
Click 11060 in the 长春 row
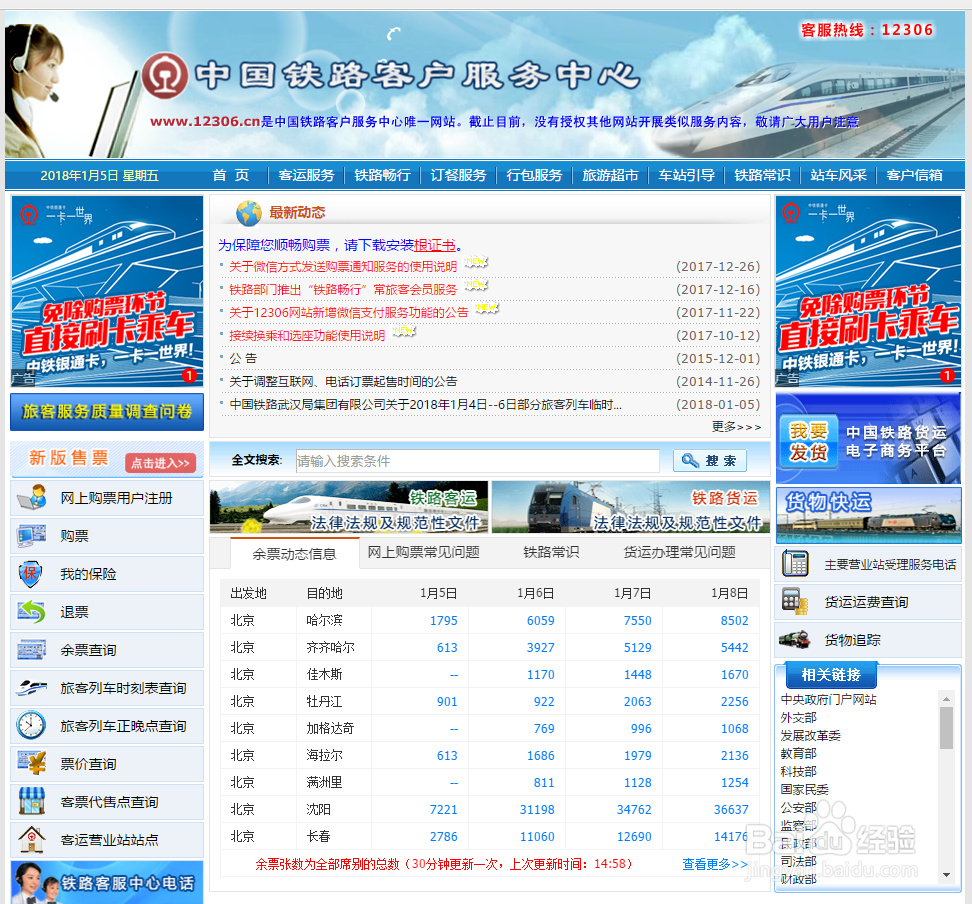coord(537,836)
